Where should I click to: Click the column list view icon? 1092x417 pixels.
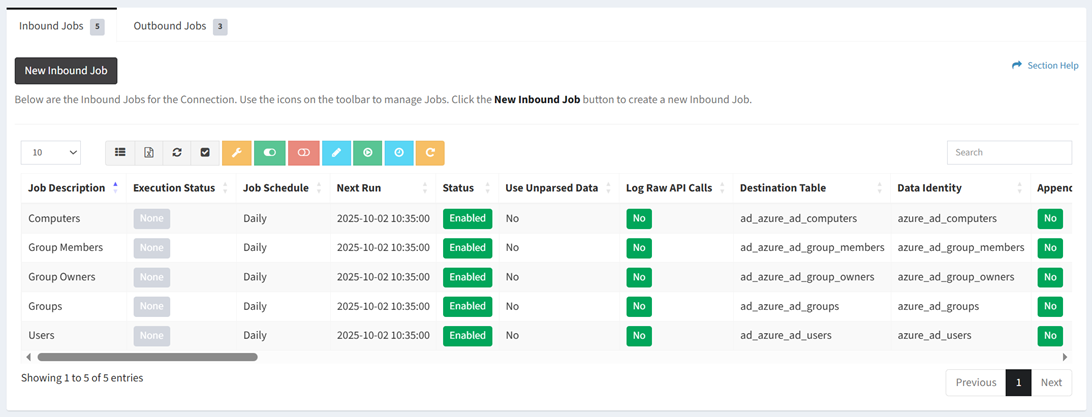[120, 153]
